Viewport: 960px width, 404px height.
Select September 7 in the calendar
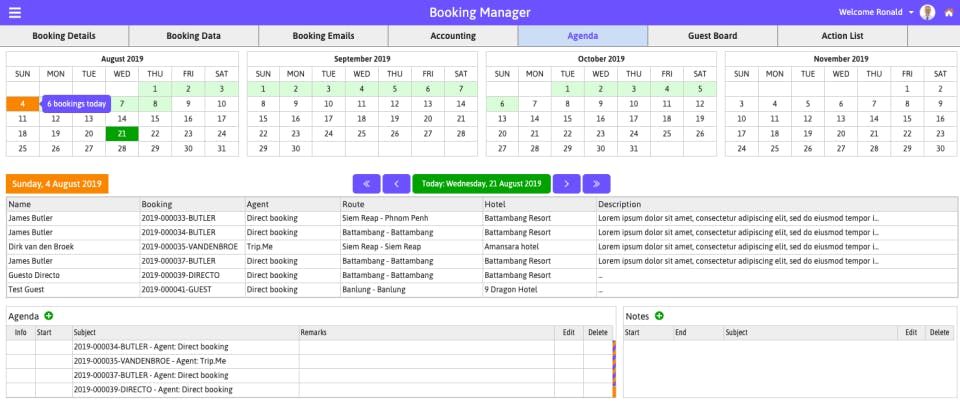(461, 89)
